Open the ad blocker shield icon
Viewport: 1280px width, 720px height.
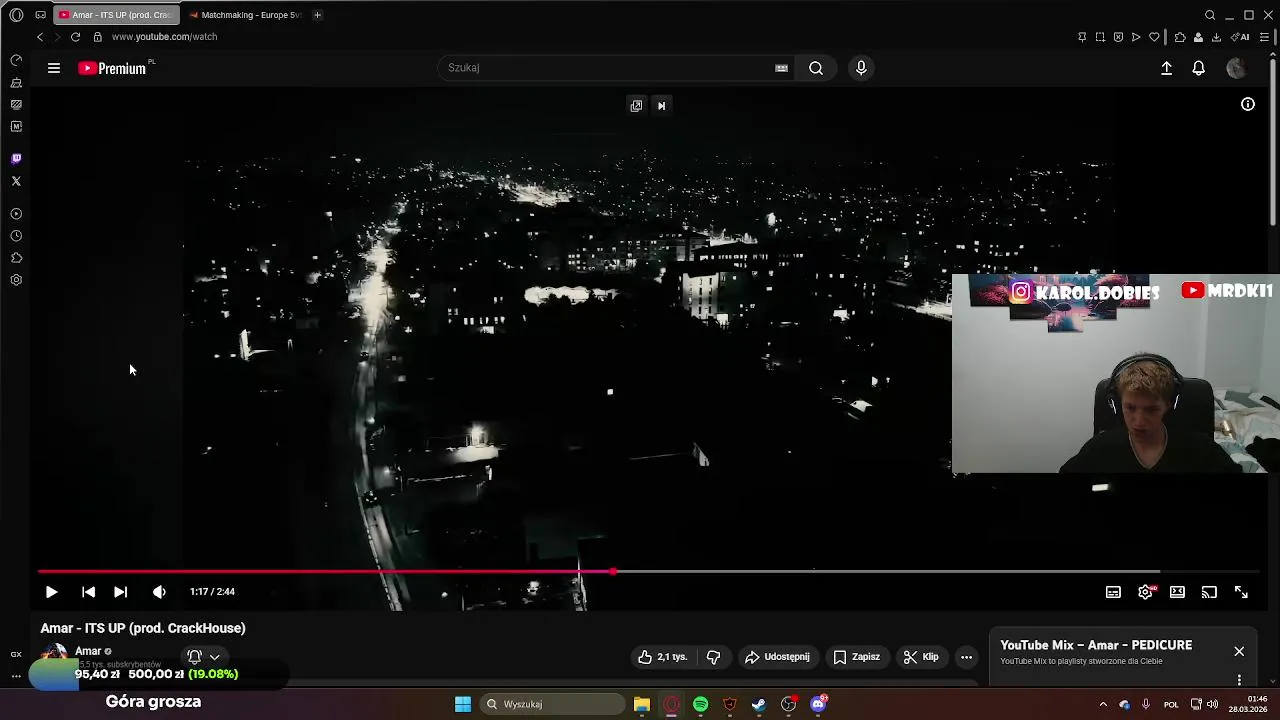point(1118,37)
